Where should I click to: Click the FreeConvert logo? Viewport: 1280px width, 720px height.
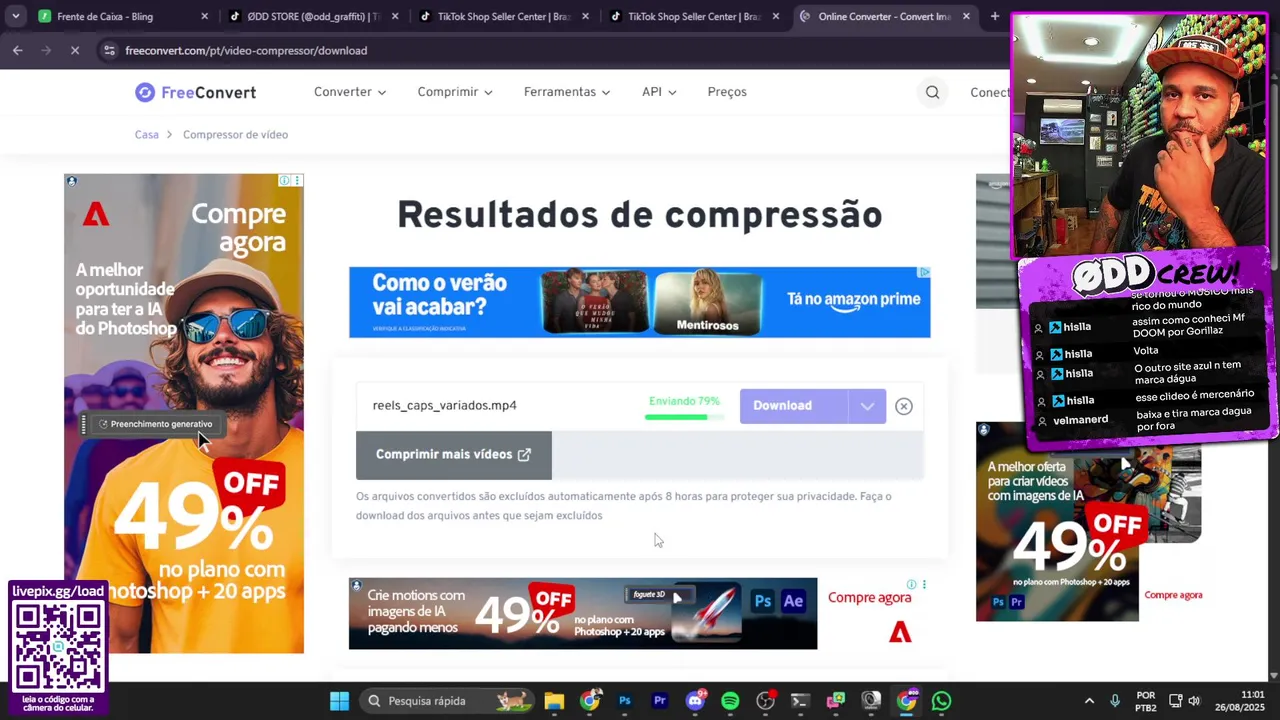196,92
